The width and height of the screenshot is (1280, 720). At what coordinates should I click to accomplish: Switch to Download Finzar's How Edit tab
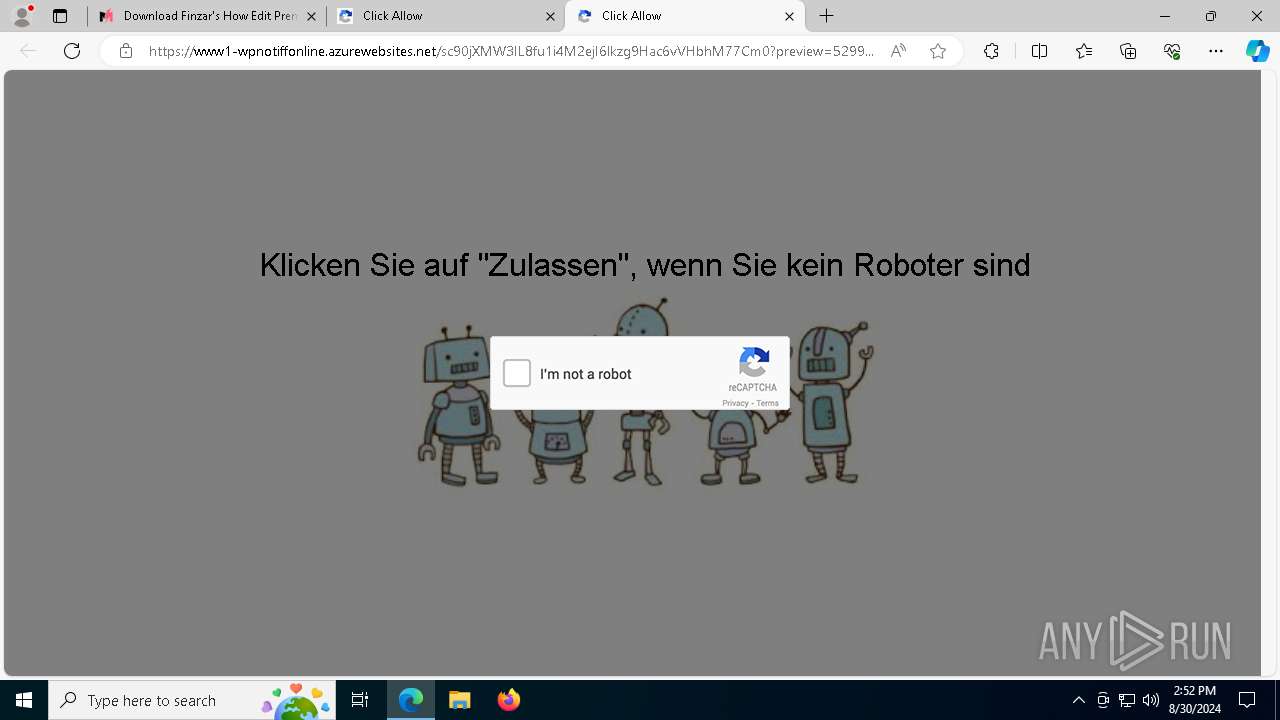coord(207,16)
